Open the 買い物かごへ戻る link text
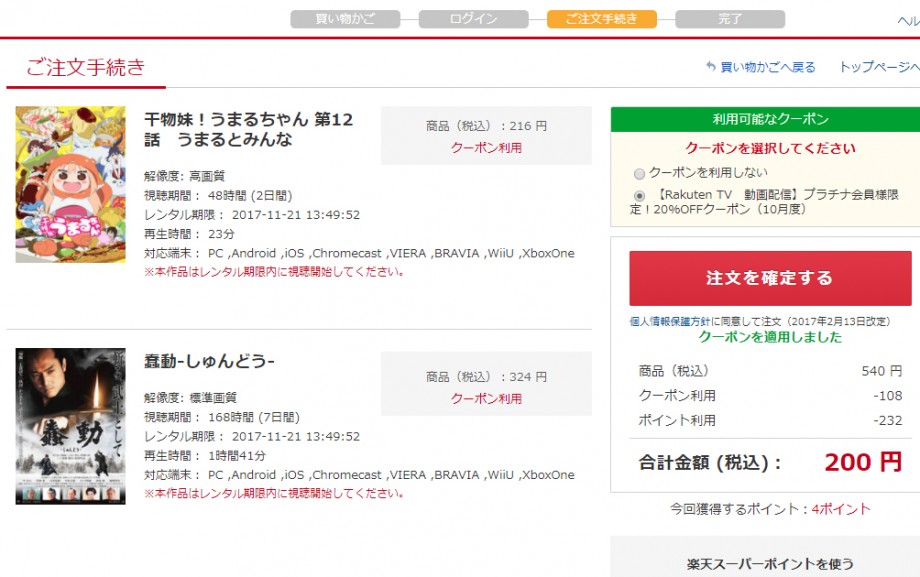The height and width of the screenshot is (577, 920). point(767,67)
